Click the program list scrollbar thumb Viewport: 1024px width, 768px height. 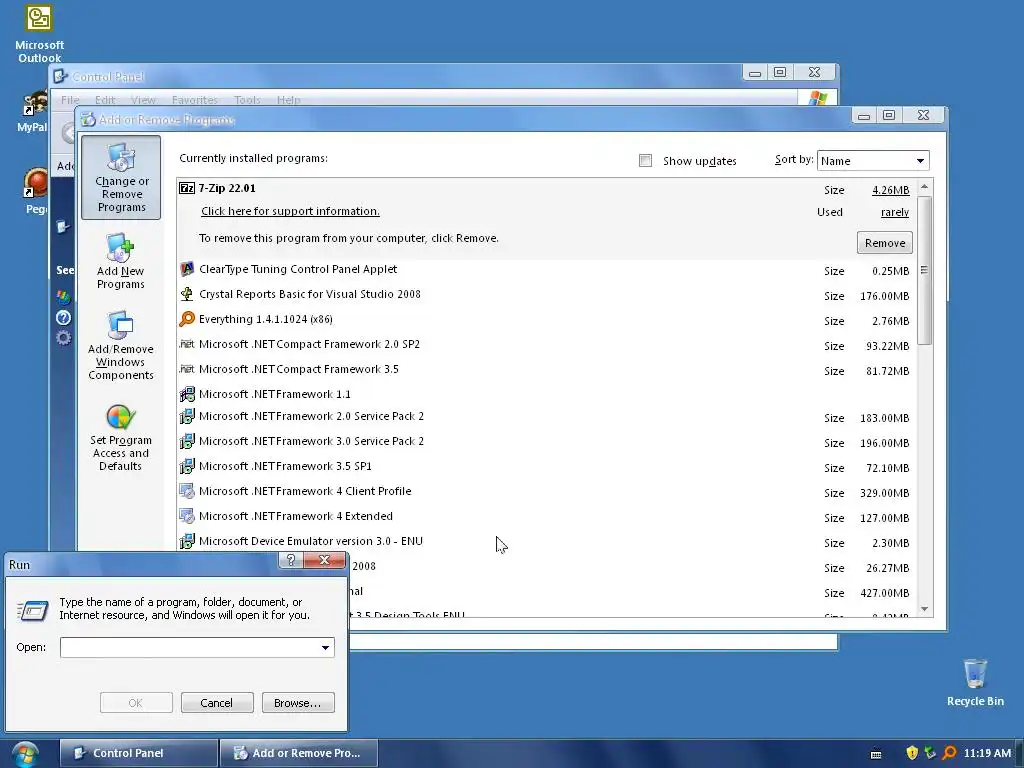tap(924, 270)
